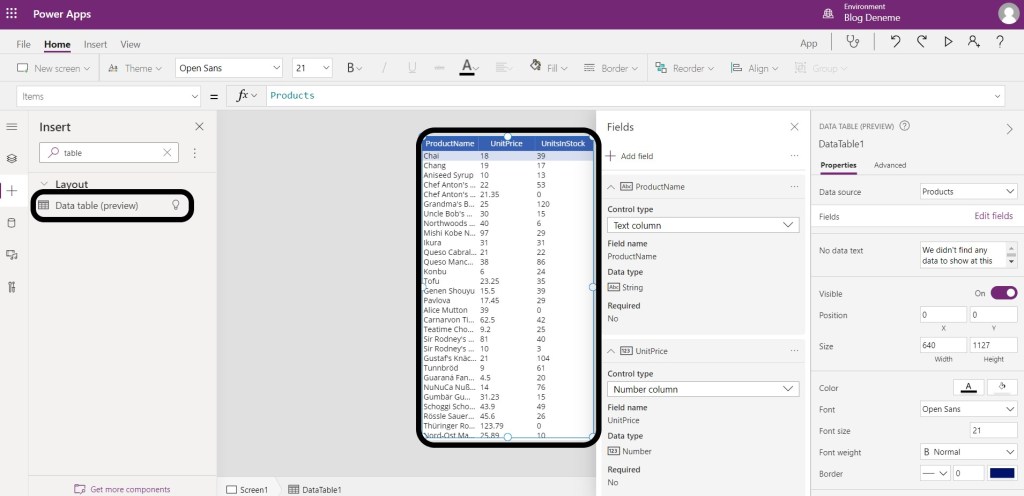Image resolution: width=1024 pixels, height=496 pixels.
Task: Click the Bold formatting button
Action: 351,68
